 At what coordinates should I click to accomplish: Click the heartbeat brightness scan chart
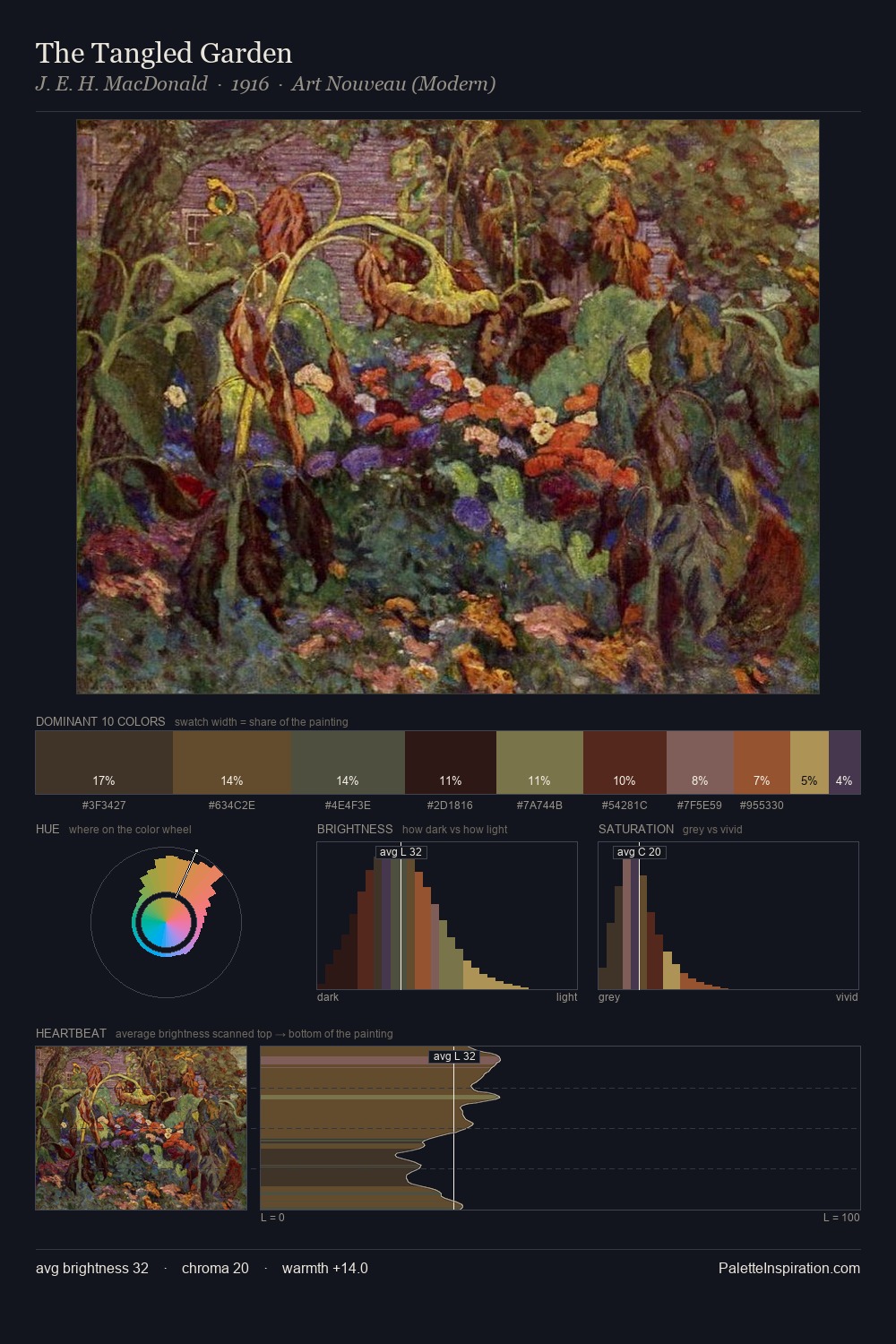pyautogui.click(x=560, y=1128)
